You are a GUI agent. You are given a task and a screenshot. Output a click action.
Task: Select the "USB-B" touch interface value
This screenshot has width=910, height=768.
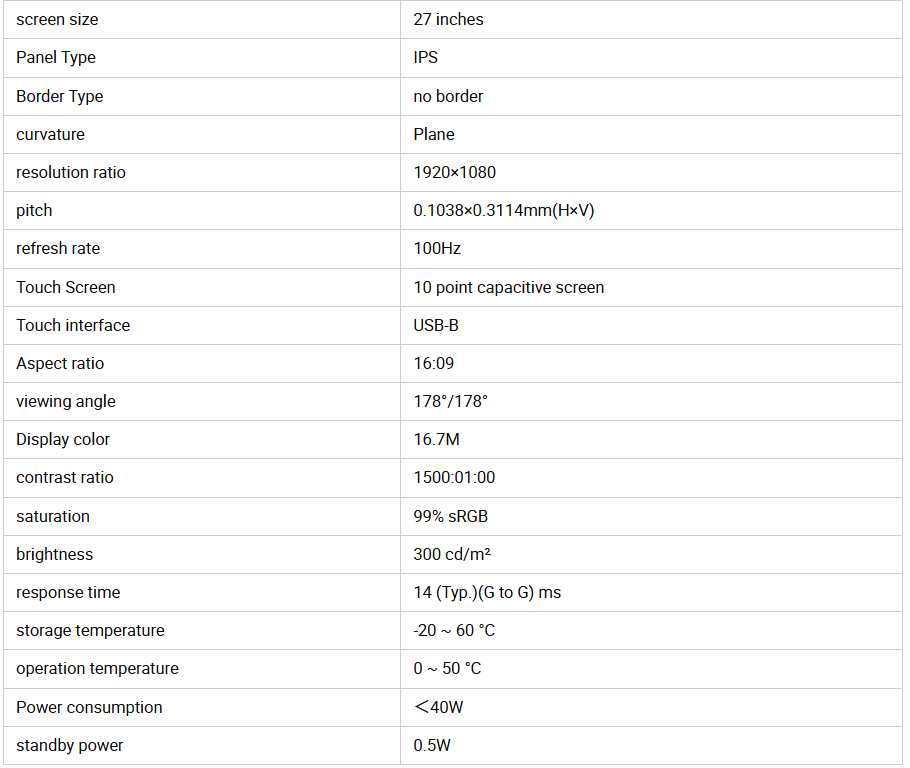coord(436,325)
